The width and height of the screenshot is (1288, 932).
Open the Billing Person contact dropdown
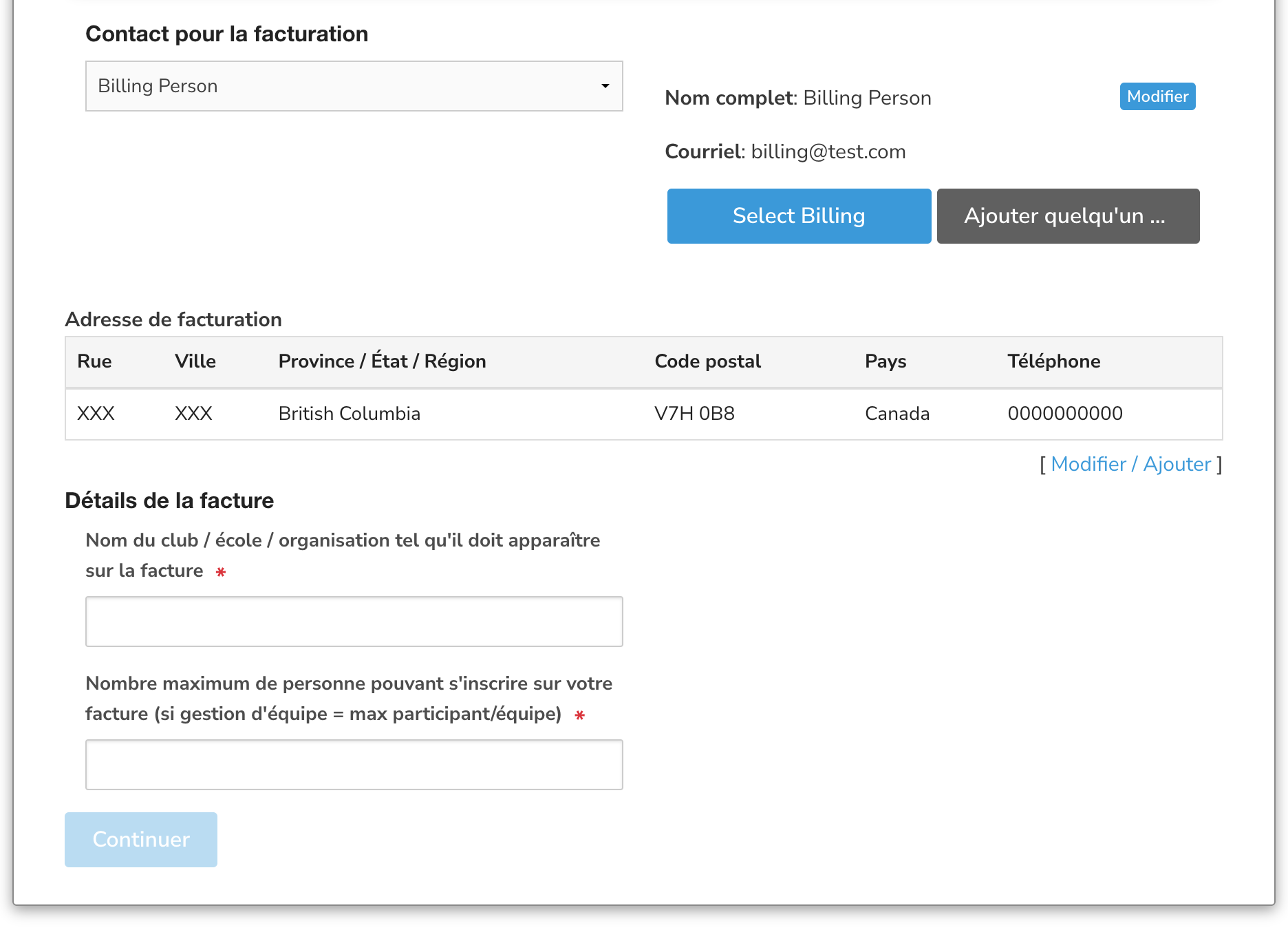point(353,86)
